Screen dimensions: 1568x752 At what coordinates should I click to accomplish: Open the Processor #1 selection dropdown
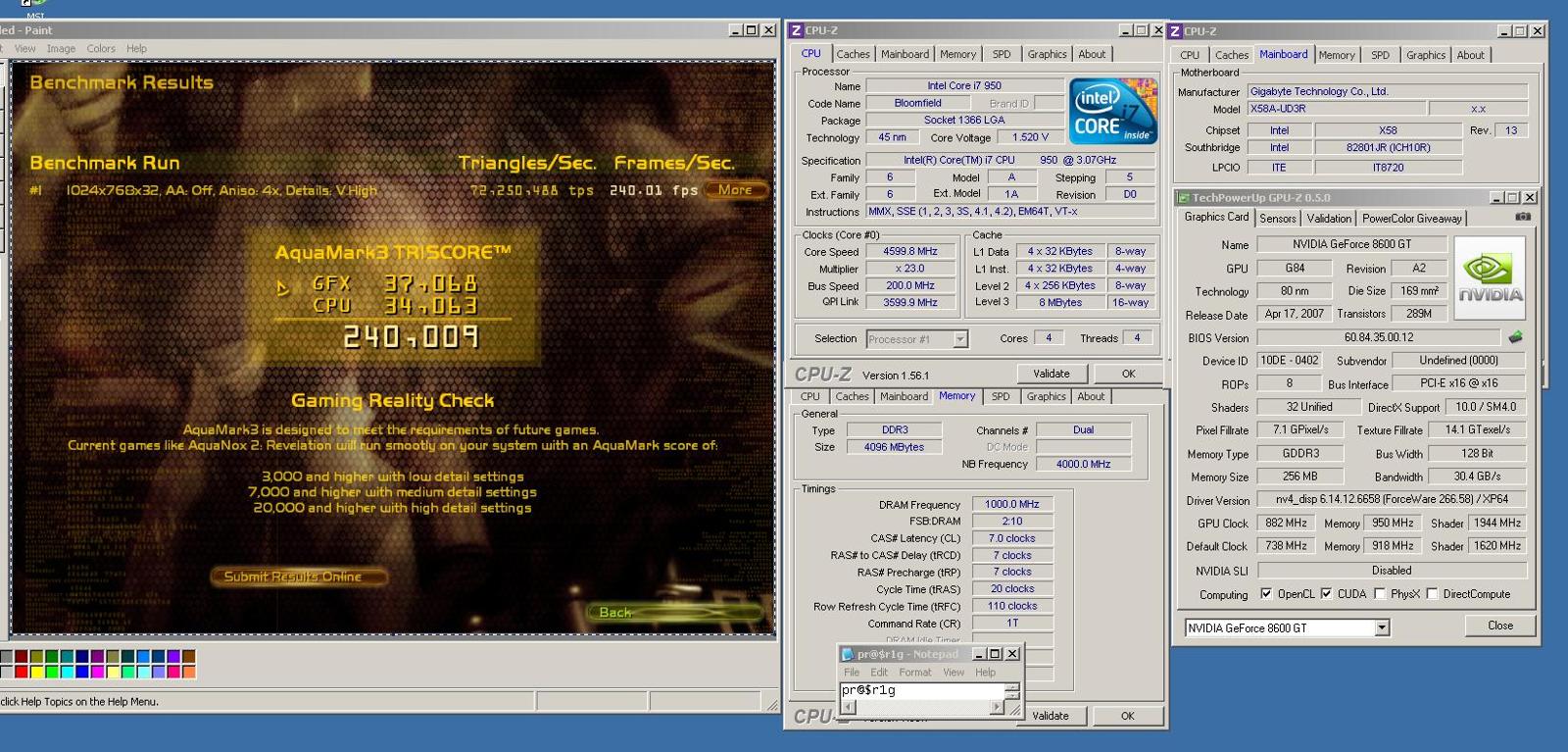[960, 339]
